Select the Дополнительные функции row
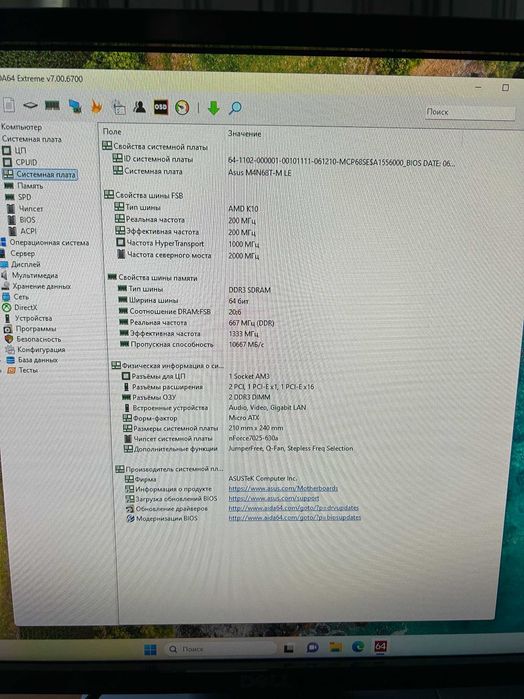 tap(239, 448)
